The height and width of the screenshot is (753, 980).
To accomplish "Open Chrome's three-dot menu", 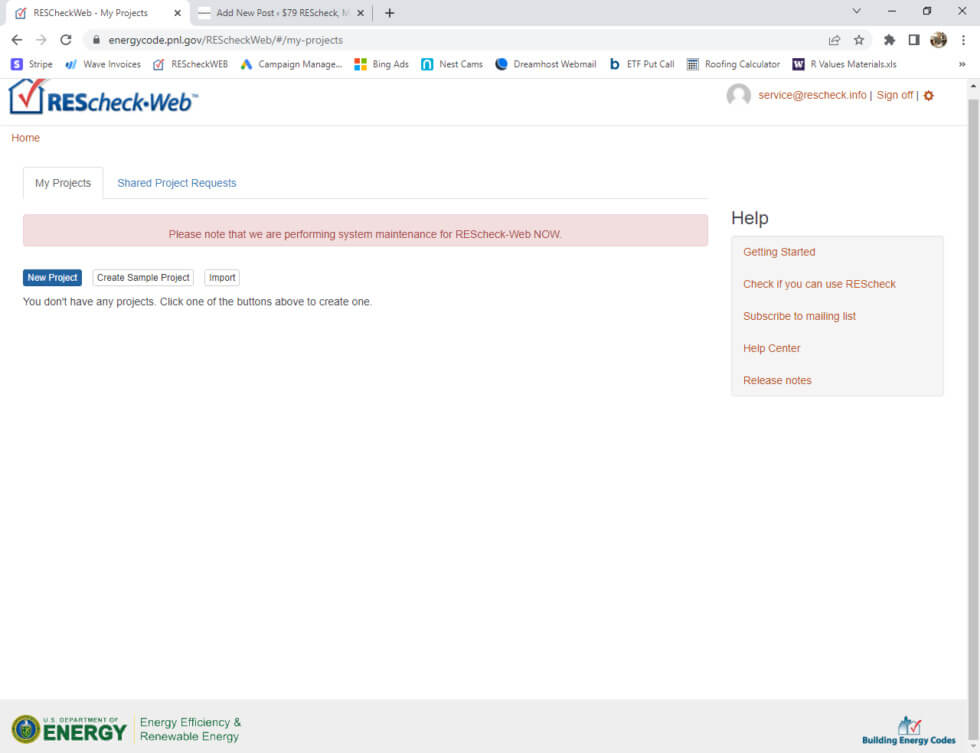I will pyautogui.click(x=962, y=42).
